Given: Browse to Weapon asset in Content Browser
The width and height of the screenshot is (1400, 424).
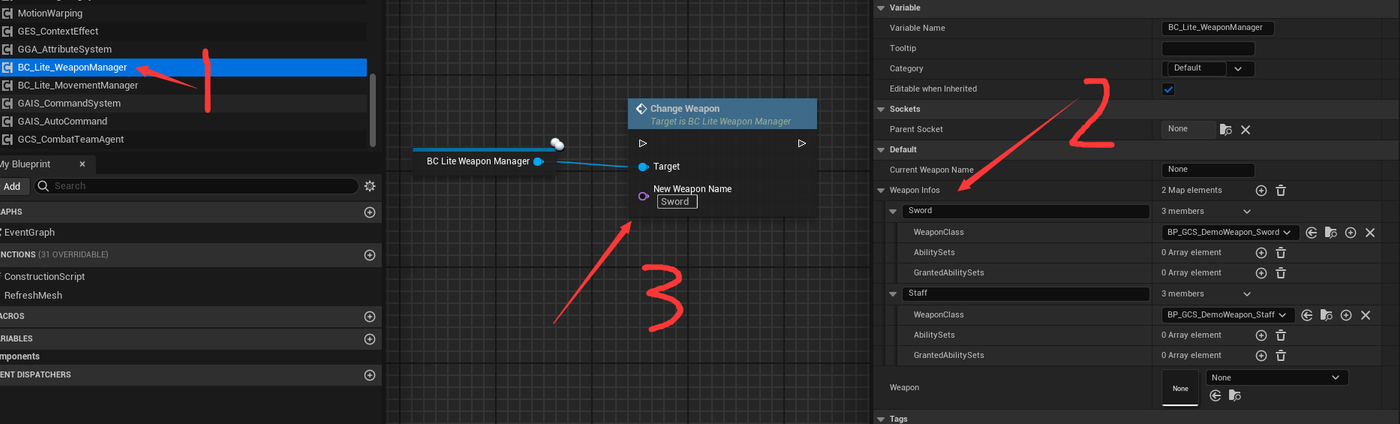Looking at the screenshot, I should tap(1235, 396).
